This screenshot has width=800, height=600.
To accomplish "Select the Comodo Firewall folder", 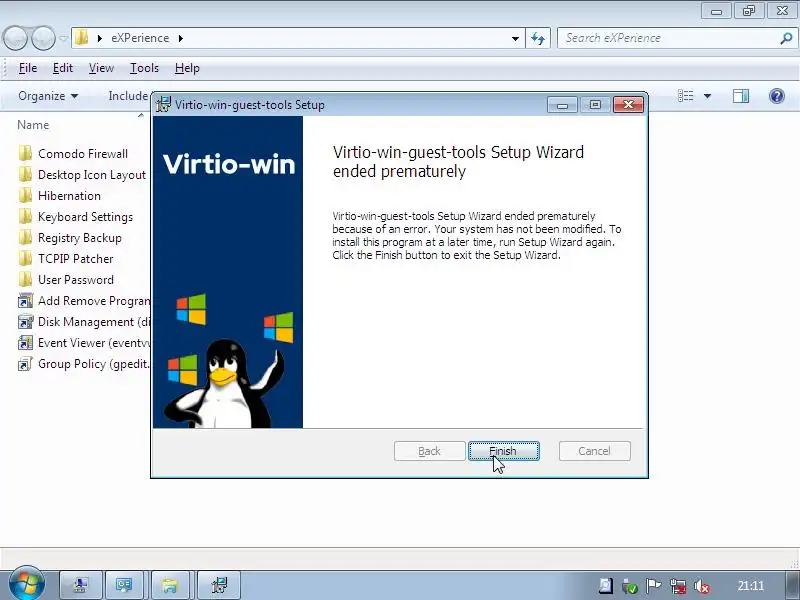I will click(83, 154).
